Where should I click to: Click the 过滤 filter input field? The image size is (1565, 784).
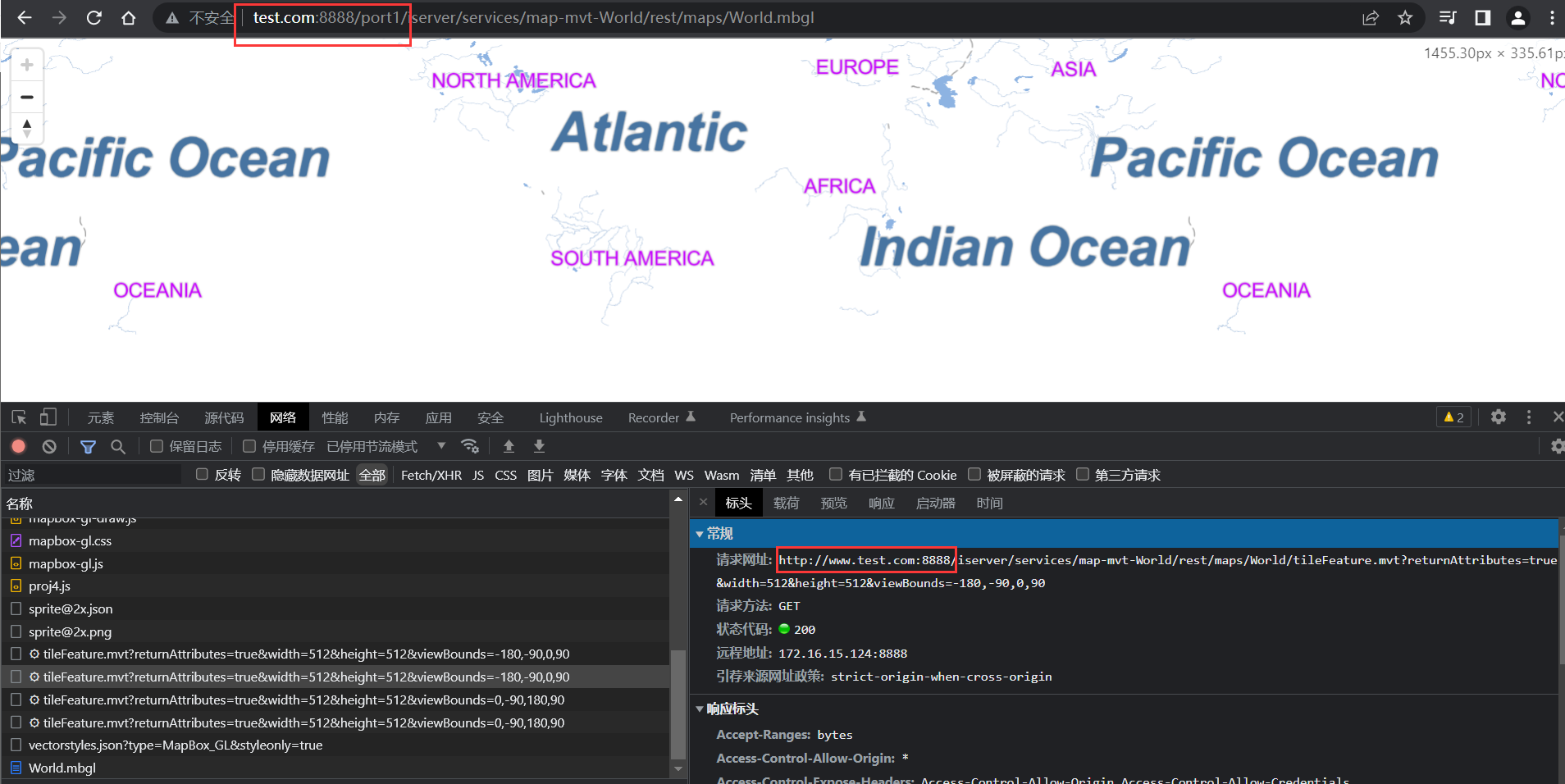pos(92,475)
